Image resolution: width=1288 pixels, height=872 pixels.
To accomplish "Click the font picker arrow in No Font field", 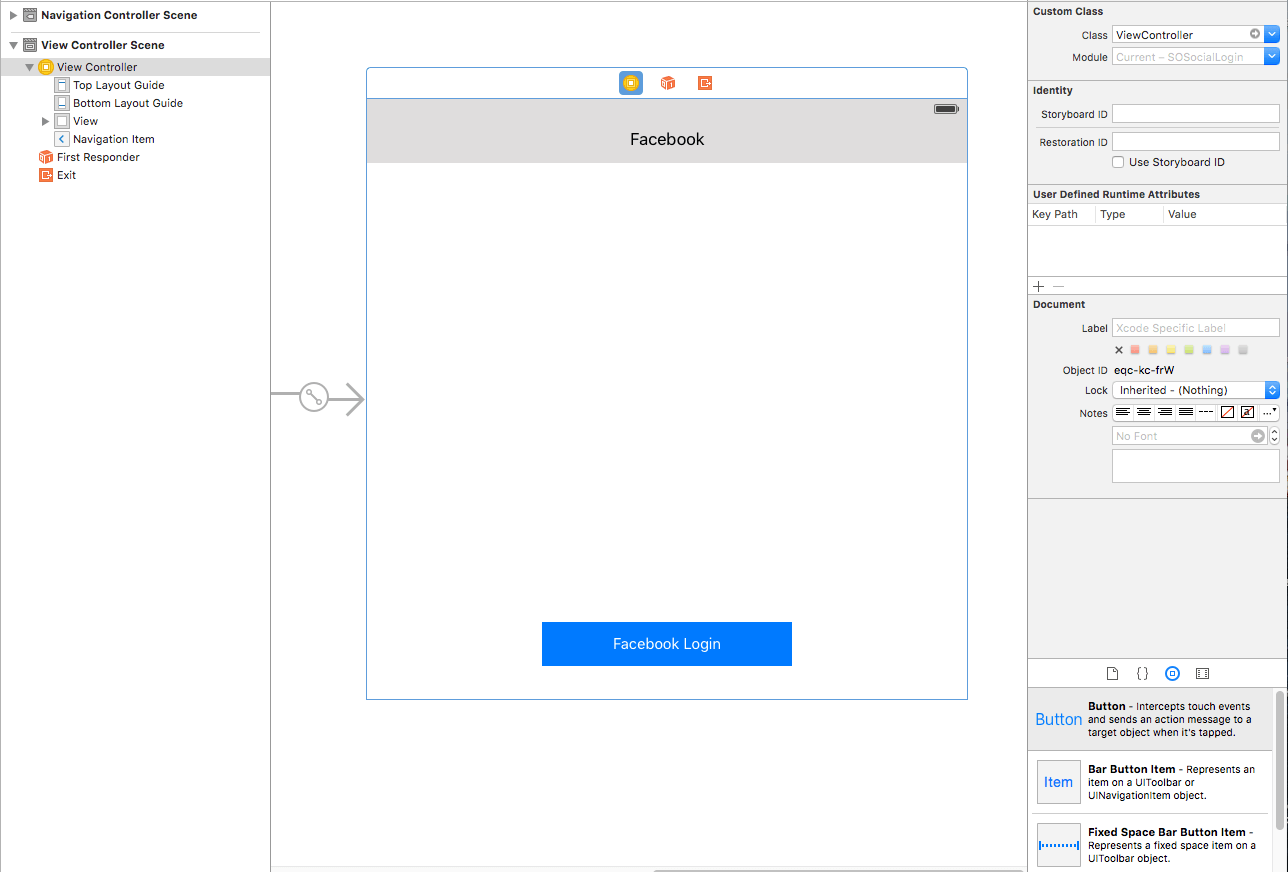I will (1258, 436).
